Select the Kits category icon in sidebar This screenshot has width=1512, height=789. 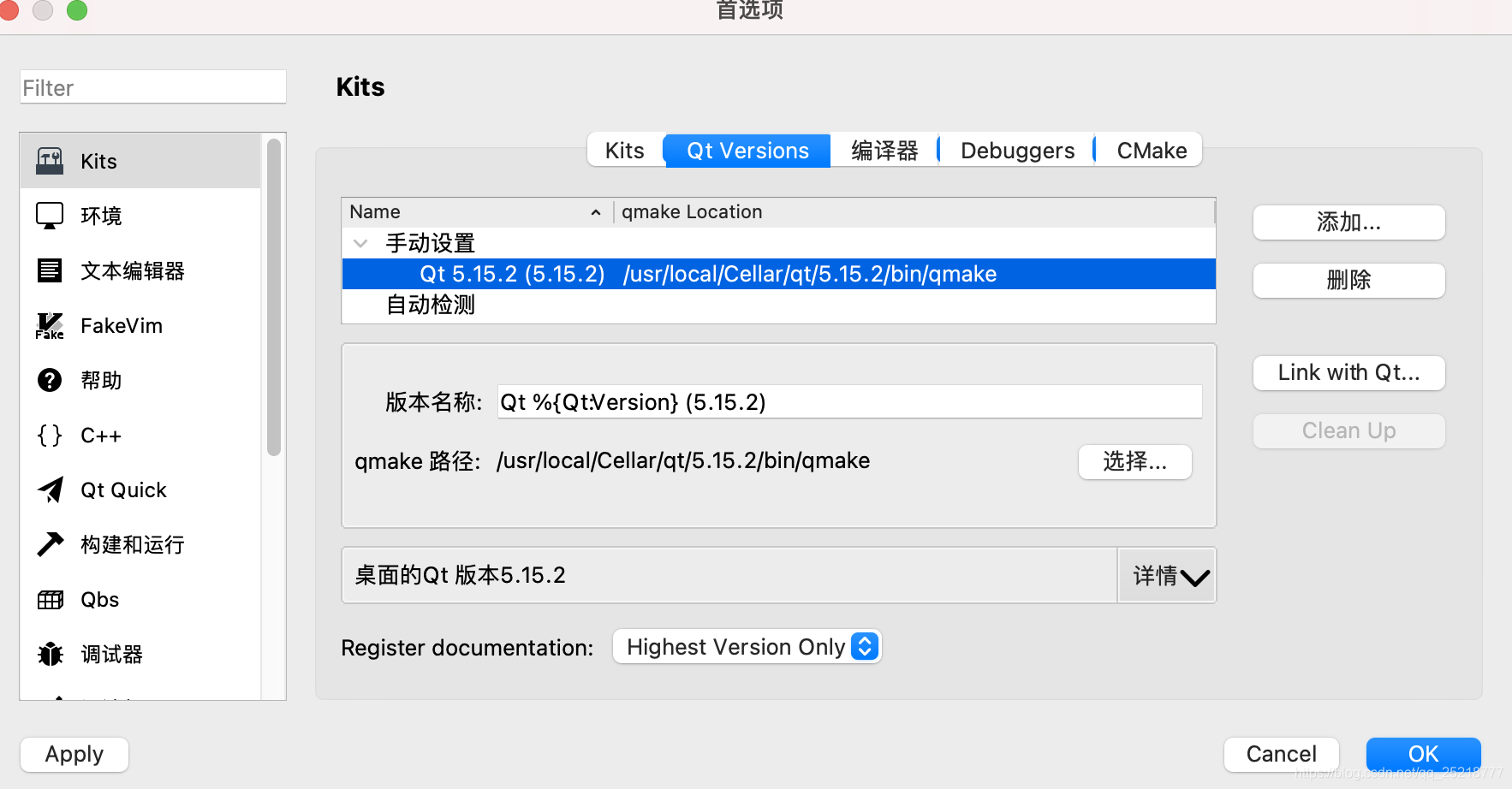tap(50, 161)
